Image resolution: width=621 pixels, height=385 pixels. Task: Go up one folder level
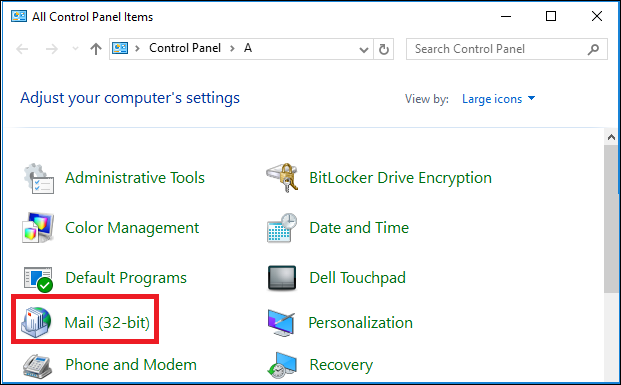coord(95,49)
